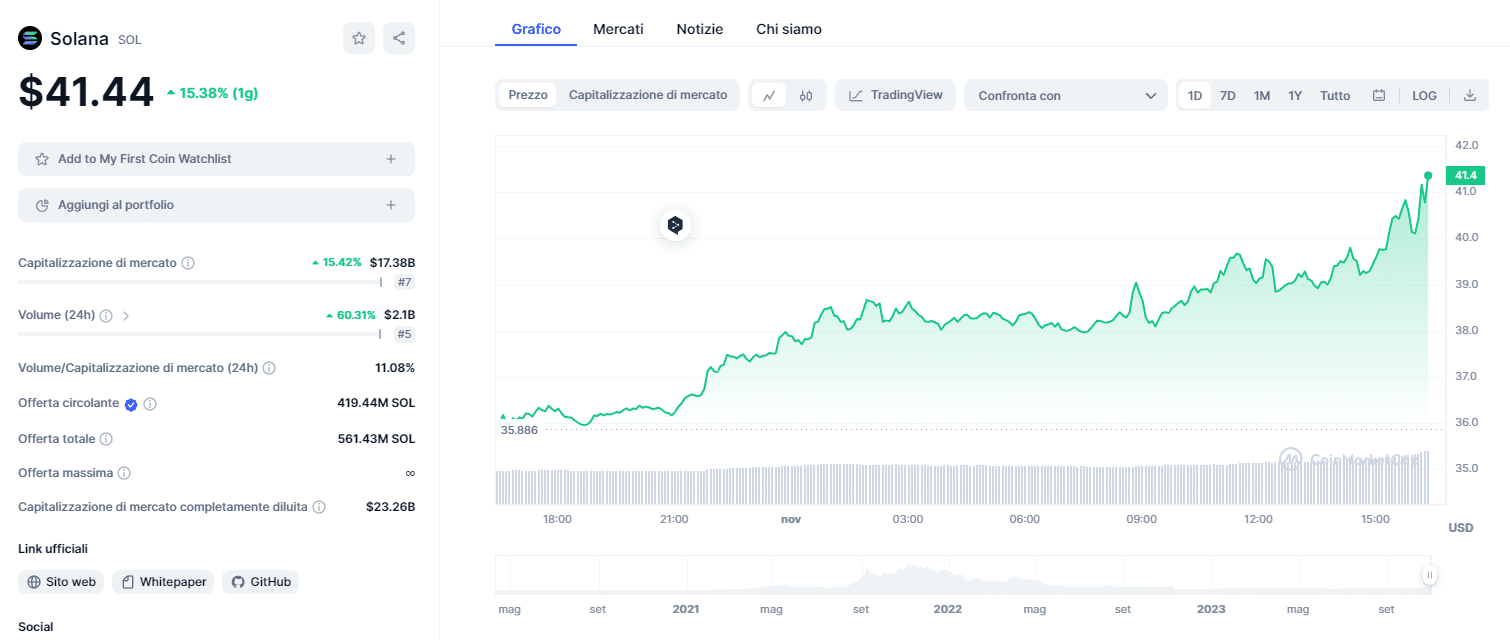Viewport: 1510px width, 640px height.
Task: Select the Prezzo chart toggle
Action: (x=528, y=95)
